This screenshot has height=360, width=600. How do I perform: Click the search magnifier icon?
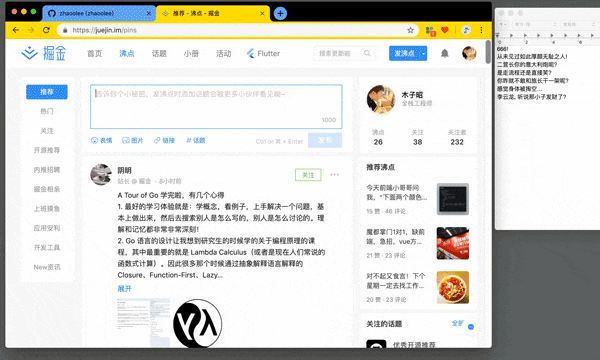pos(367,53)
